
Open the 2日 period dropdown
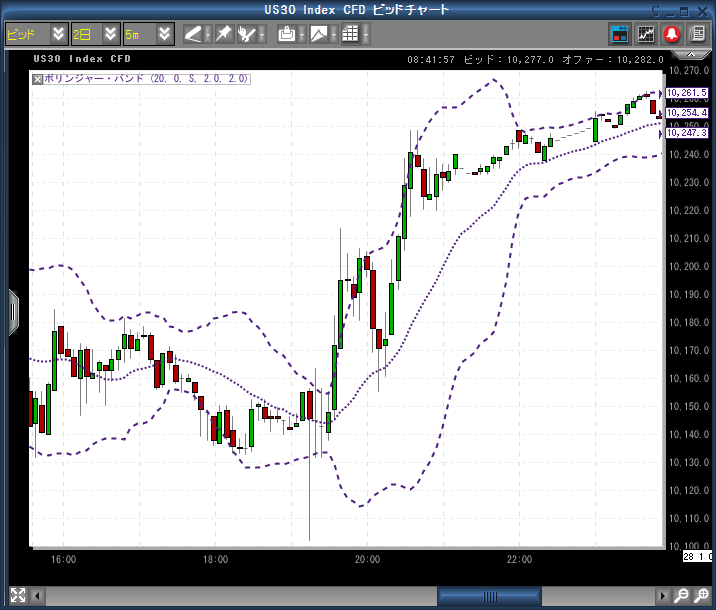[x=110, y=34]
